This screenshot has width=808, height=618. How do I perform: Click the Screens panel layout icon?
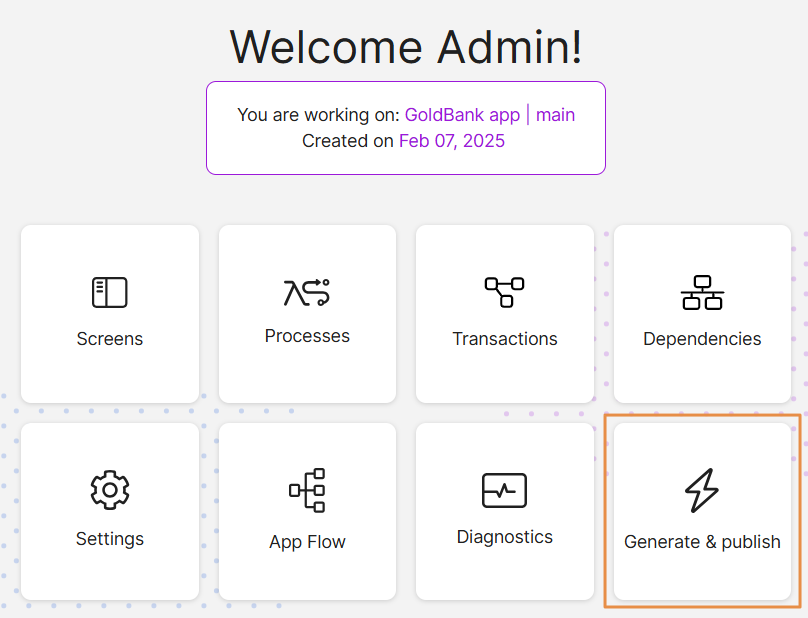(x=110, y=292)
